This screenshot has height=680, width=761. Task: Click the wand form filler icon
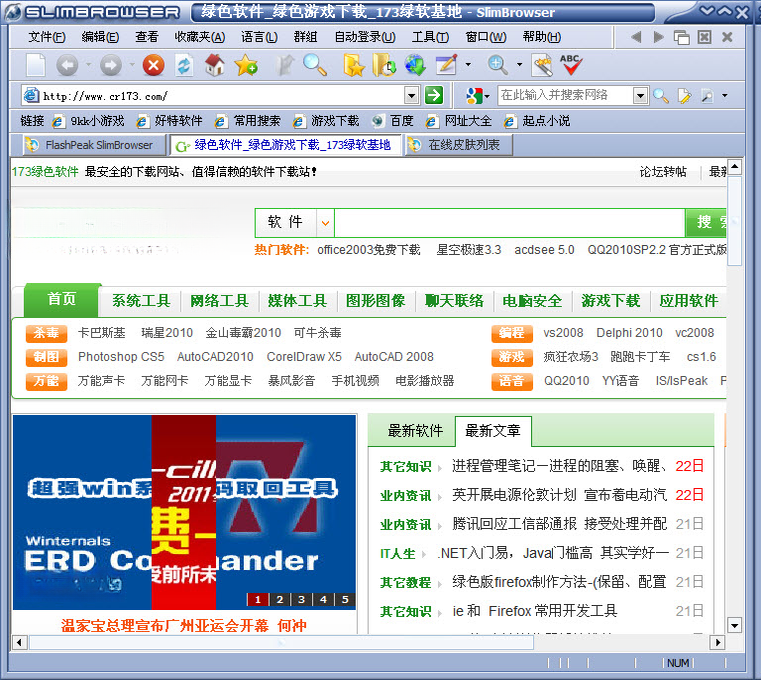[x=542, y=65]
